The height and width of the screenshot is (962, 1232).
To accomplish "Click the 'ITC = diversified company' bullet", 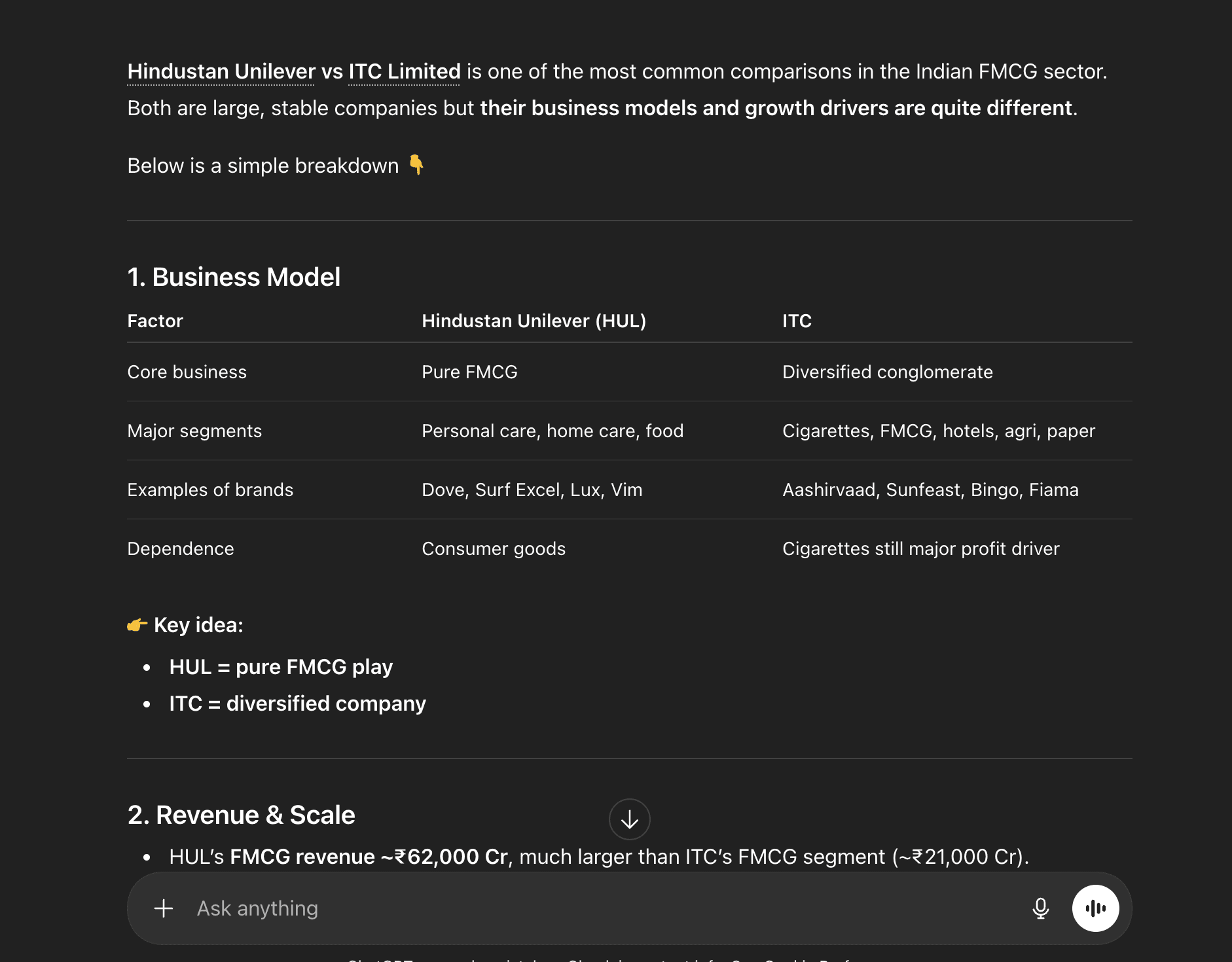I will click(297, 704).
